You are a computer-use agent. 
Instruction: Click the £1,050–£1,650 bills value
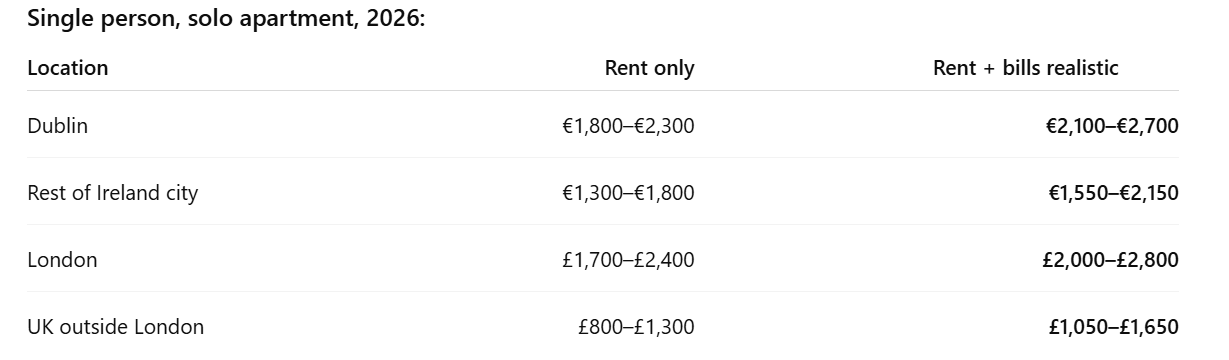(x=1113, y=327)
